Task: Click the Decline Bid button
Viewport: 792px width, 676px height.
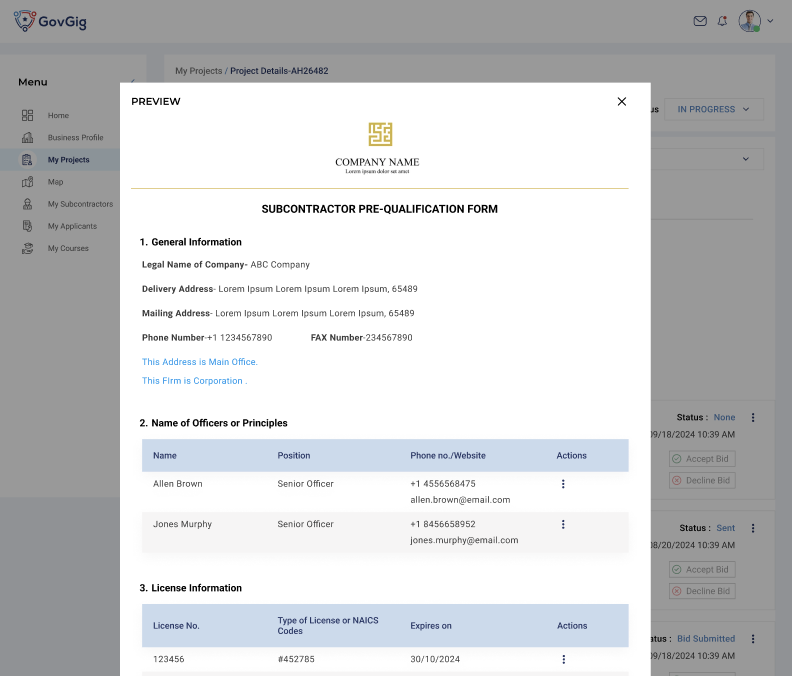Action: point(701,481)
